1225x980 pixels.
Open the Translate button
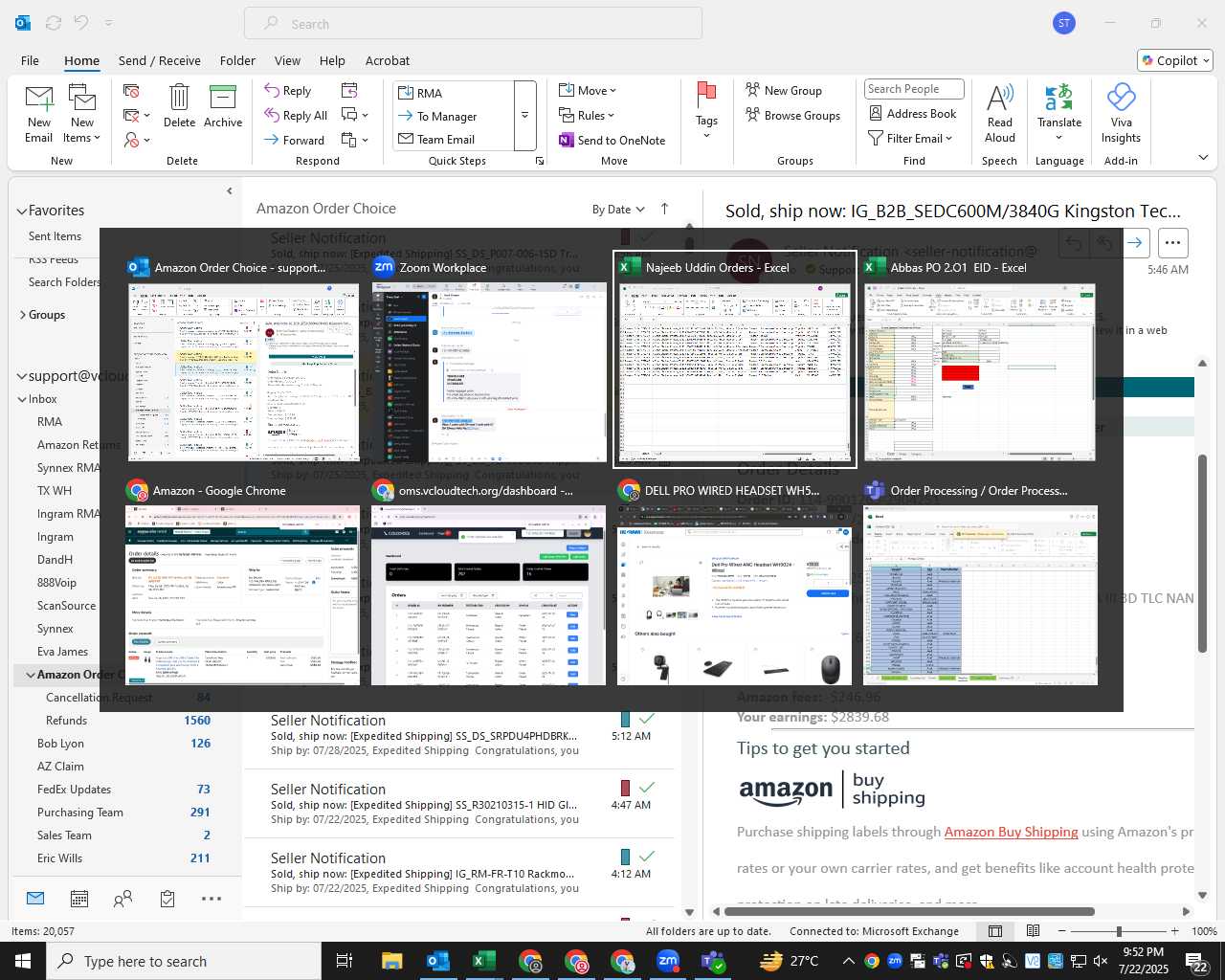pyautogui.click(x=1059, y=113)
